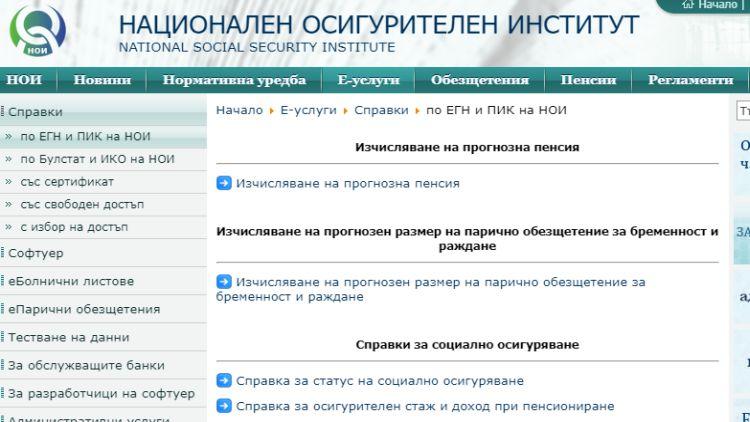
Task: Open Софтуер in the sidebar
Action: pos(103,253)
